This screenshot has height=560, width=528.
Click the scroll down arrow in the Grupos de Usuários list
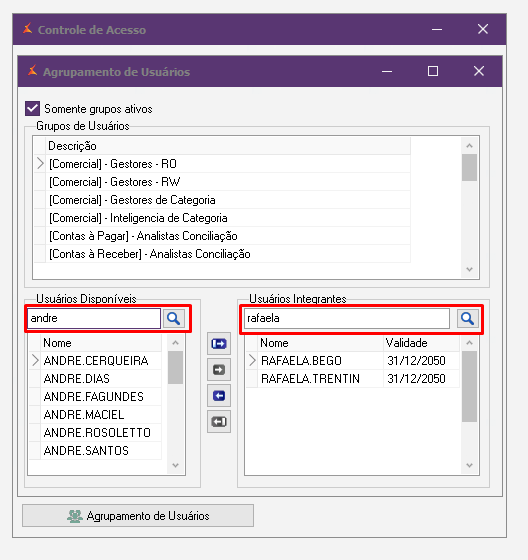469,269
